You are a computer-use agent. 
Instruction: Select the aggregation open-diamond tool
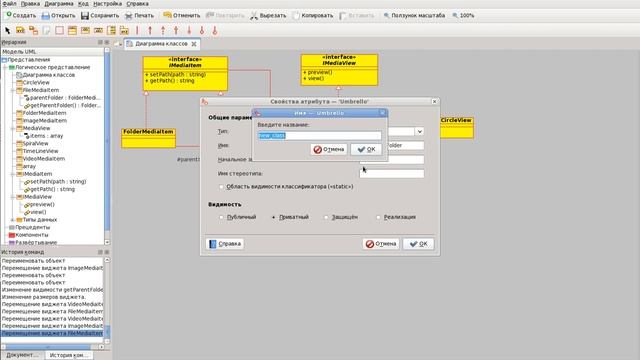(202, 30)
